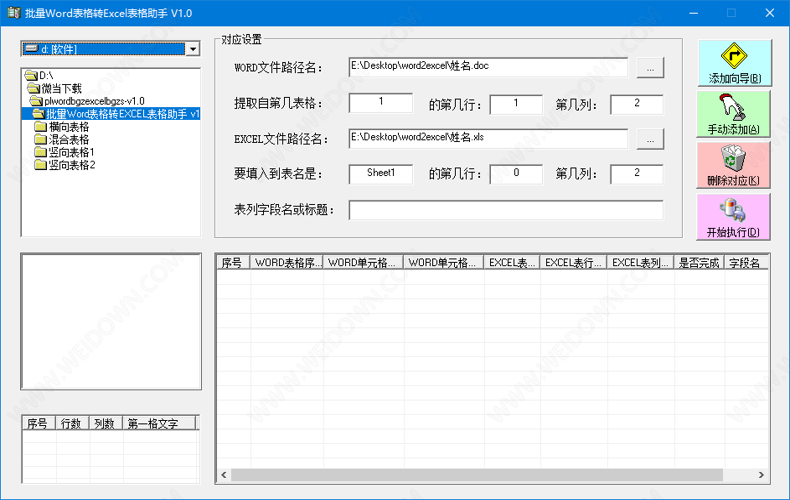The width and height of the screenshot is (790, 500).
Task: Click the horizontal scrollbar left arrow
Action: pos(224,475)
